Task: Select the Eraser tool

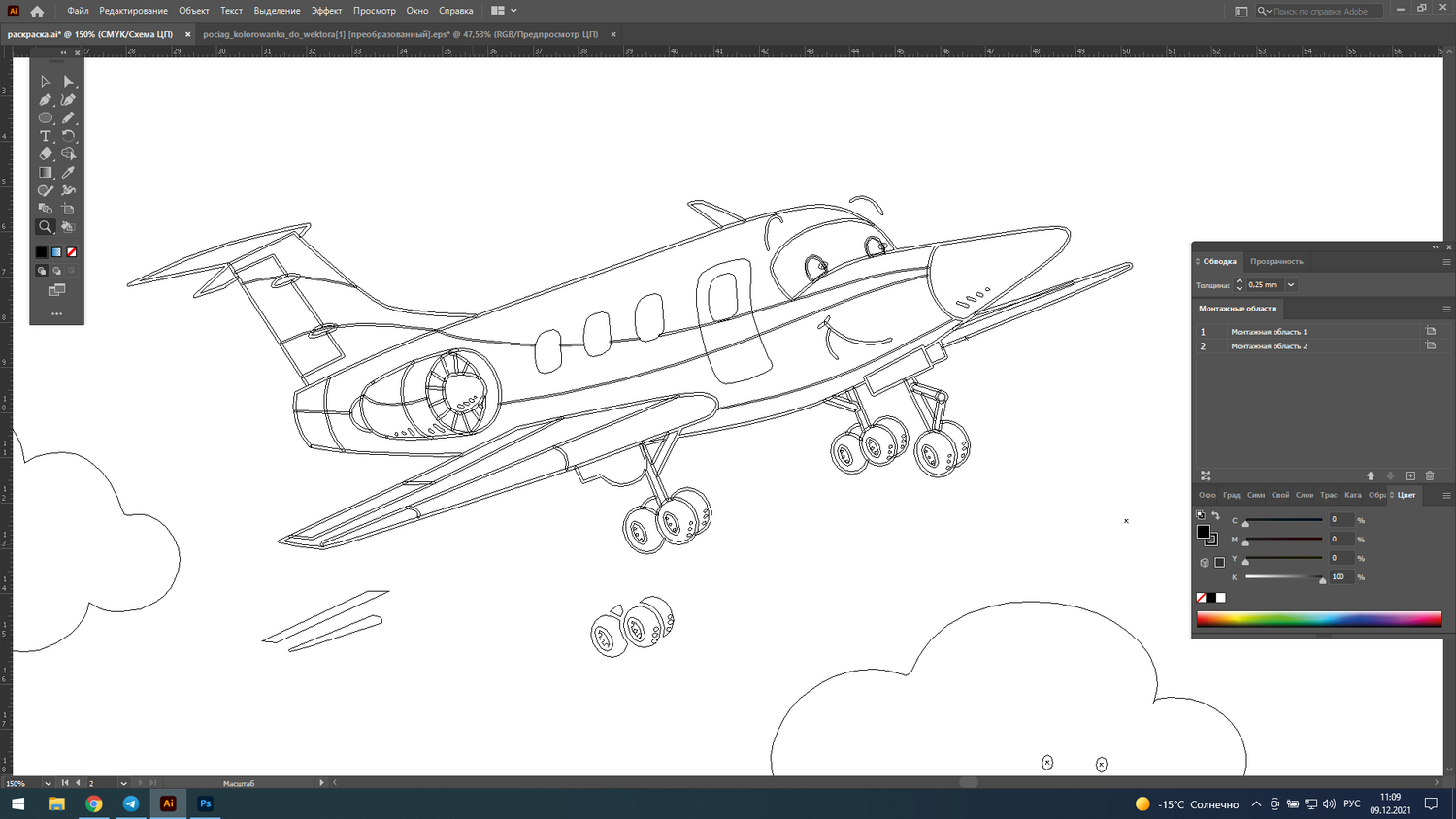Action: click(45, 154)
